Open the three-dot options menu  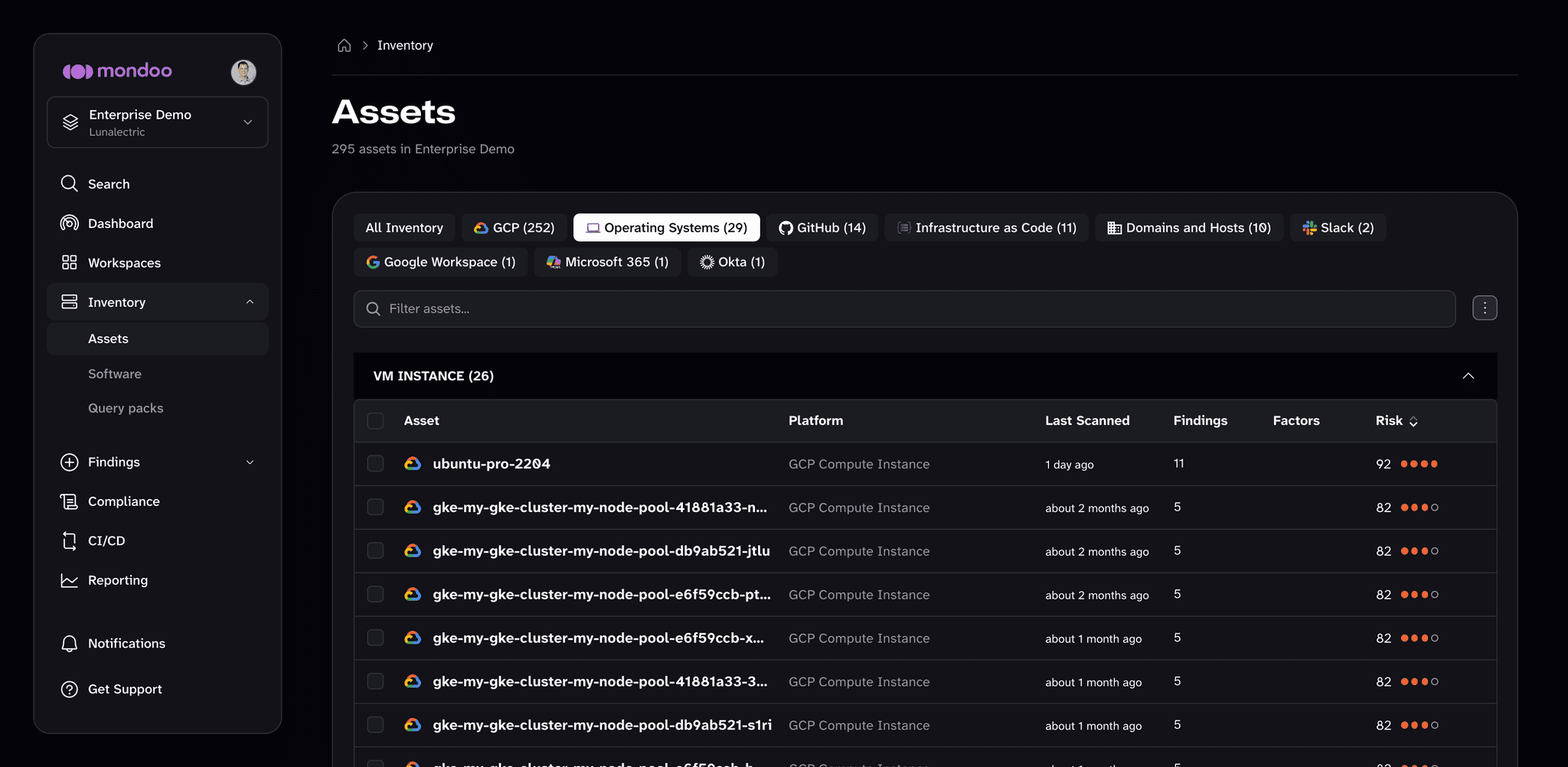[1485, 308]
